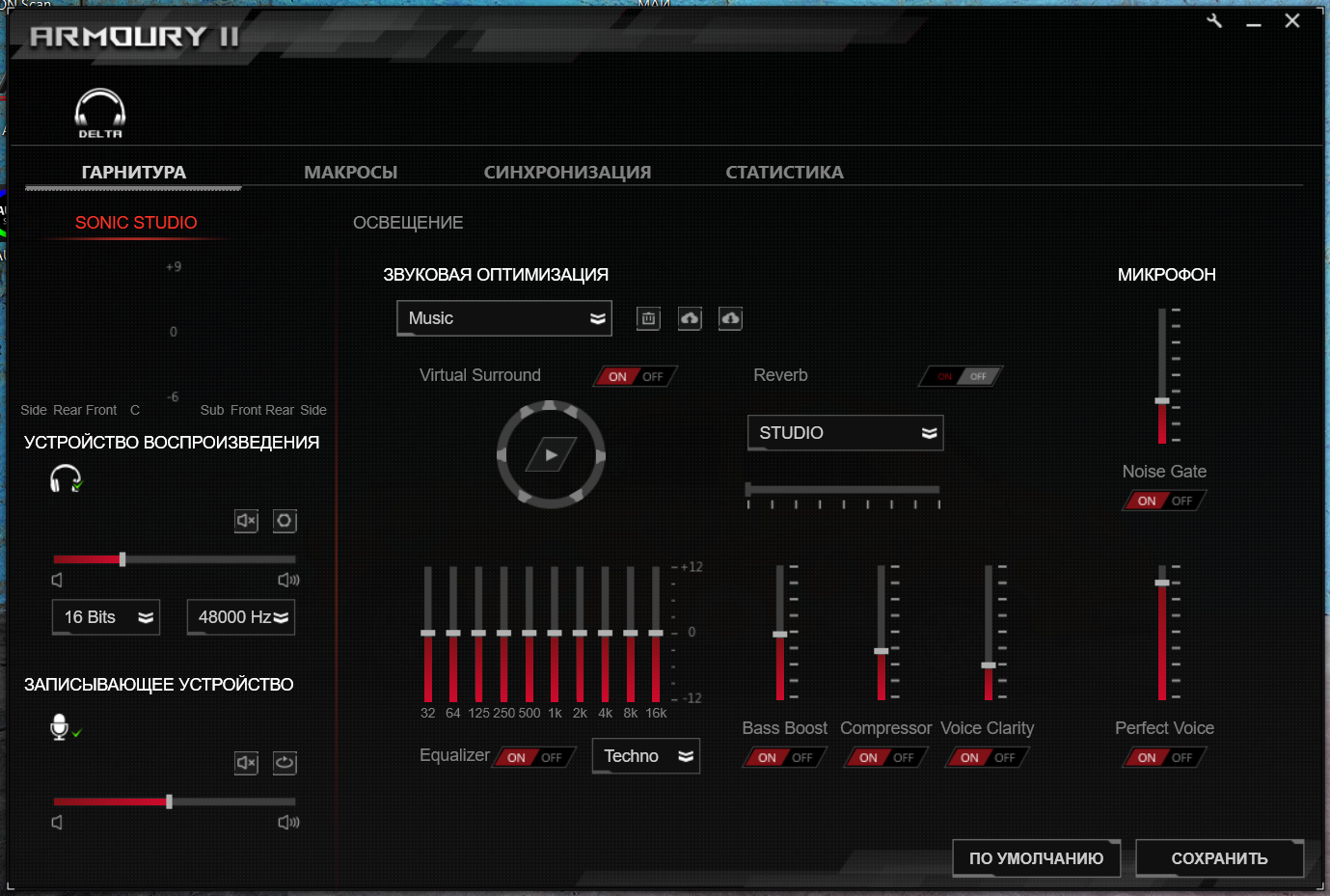
Task: Adjust the 250 Hz equalizer band
Action: click(503, 634)
